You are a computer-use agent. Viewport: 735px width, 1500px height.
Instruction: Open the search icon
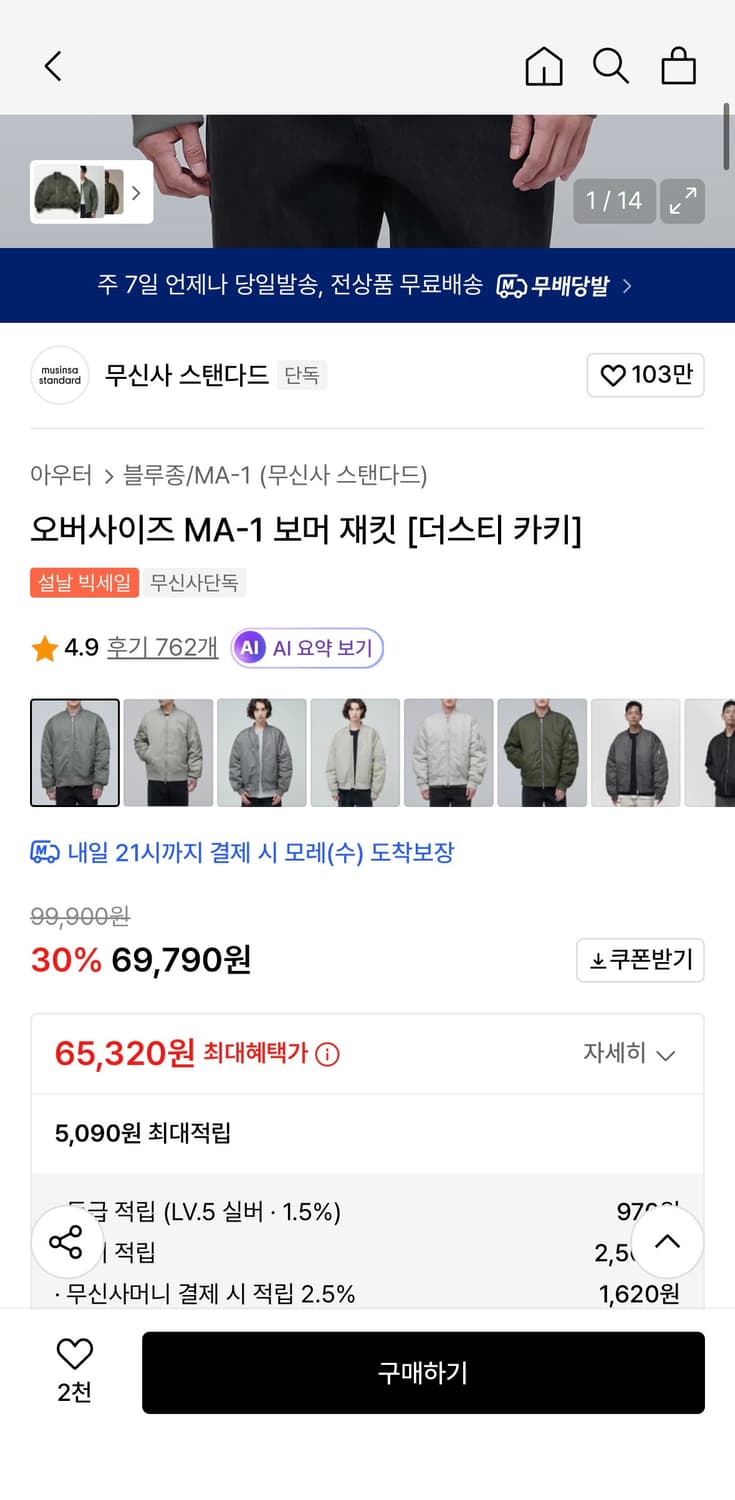611,66
